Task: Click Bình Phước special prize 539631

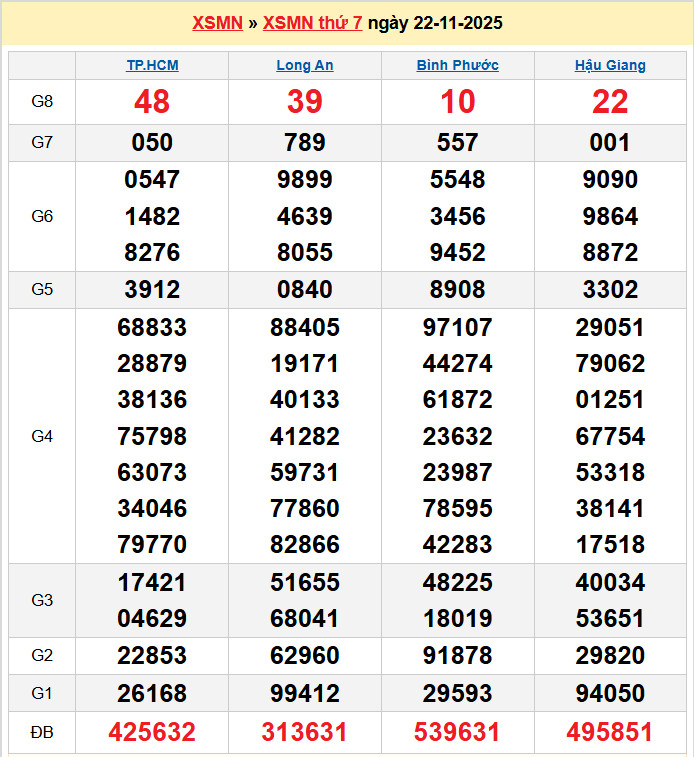Action: coord(457,733)
